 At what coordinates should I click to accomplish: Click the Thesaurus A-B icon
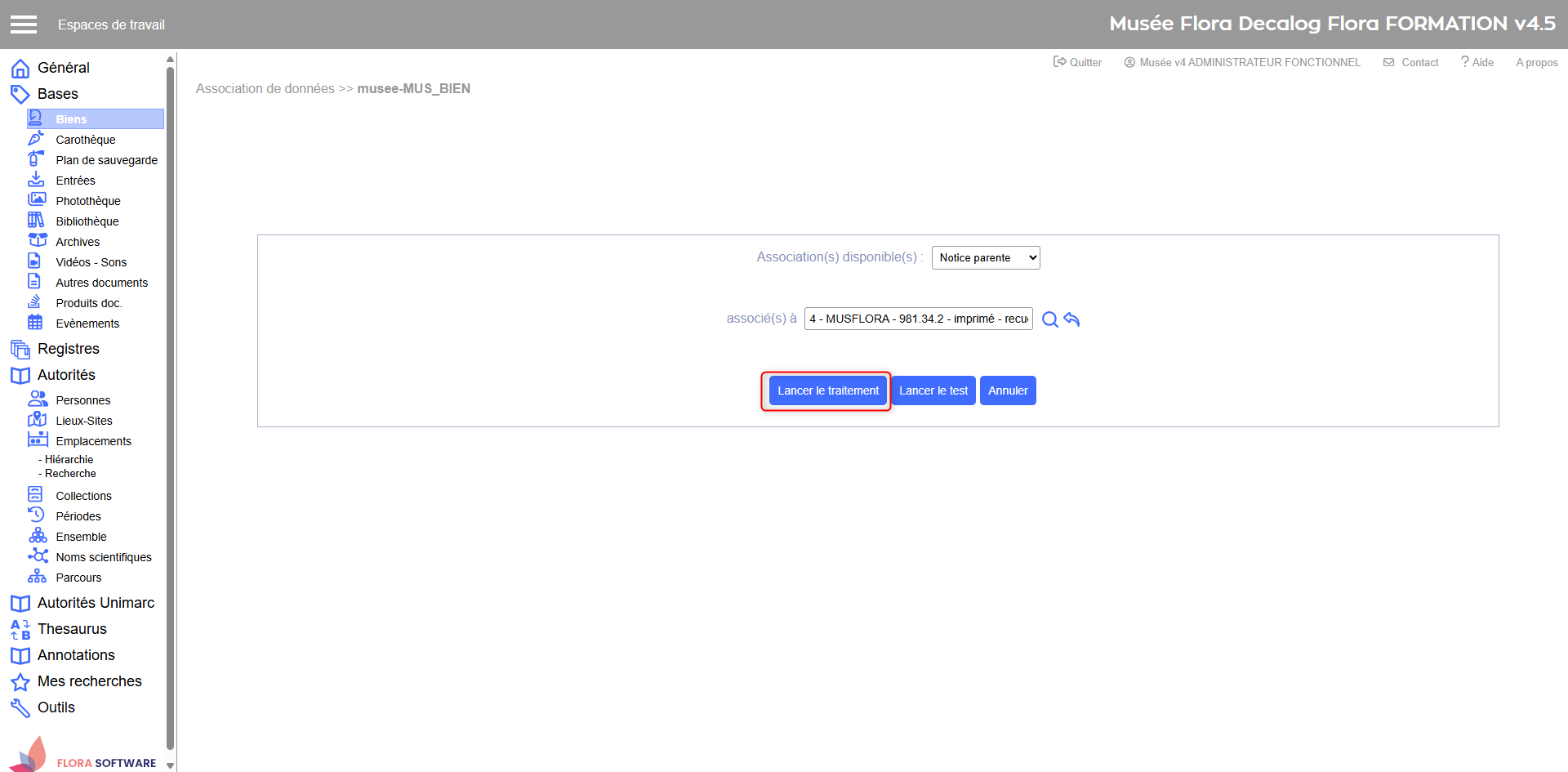(x=20, y=630)
